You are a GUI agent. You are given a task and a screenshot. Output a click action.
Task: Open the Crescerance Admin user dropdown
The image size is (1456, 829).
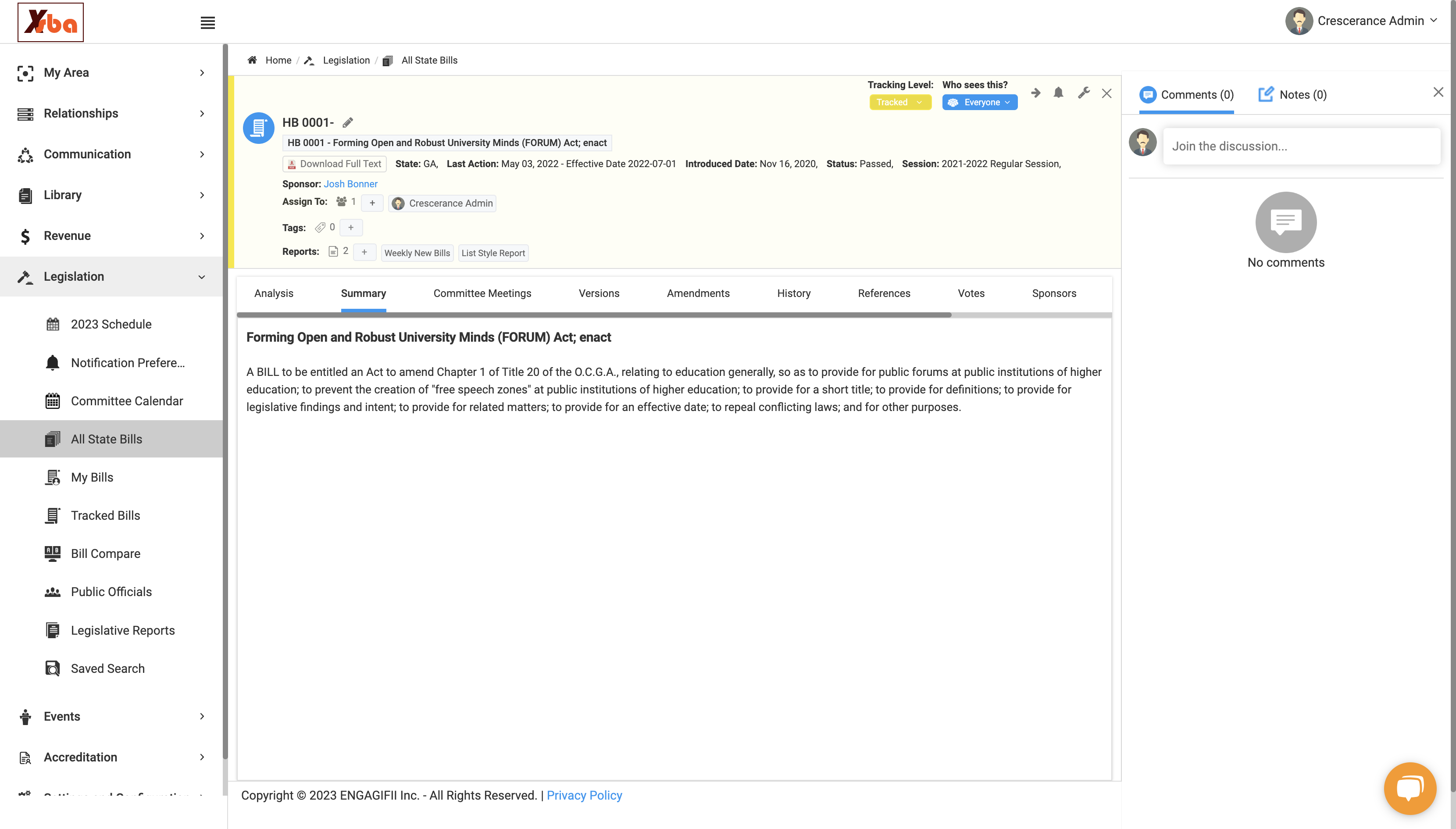(1362, 21)
